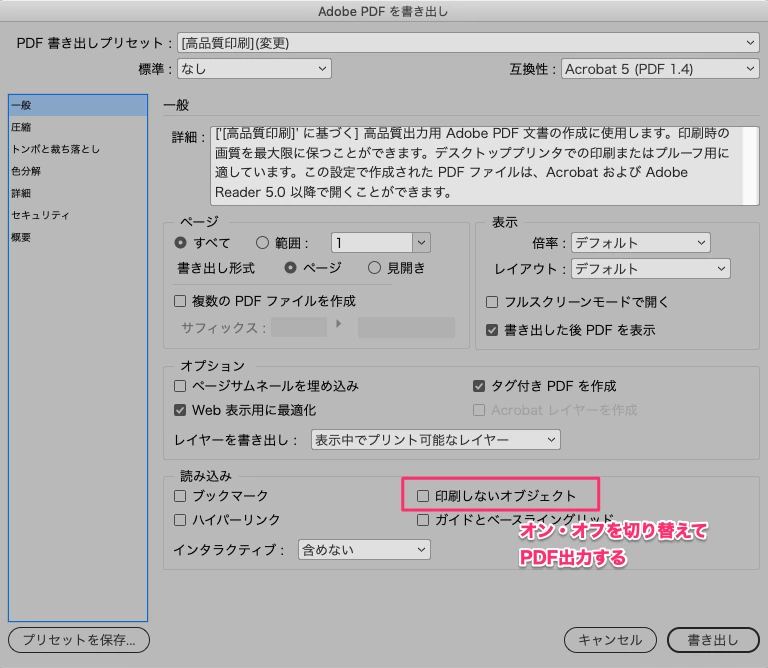Choose the 範囲 radio button
768x668 pixels.
coord(263,242)
